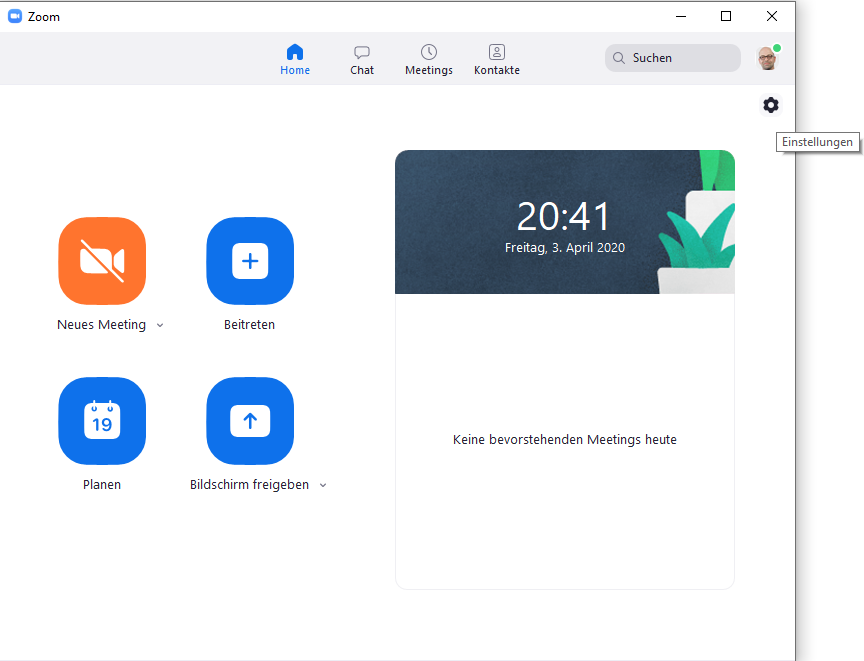
Task: Start a meeting with the orange Neues Meeting icon
Action: 102,261
